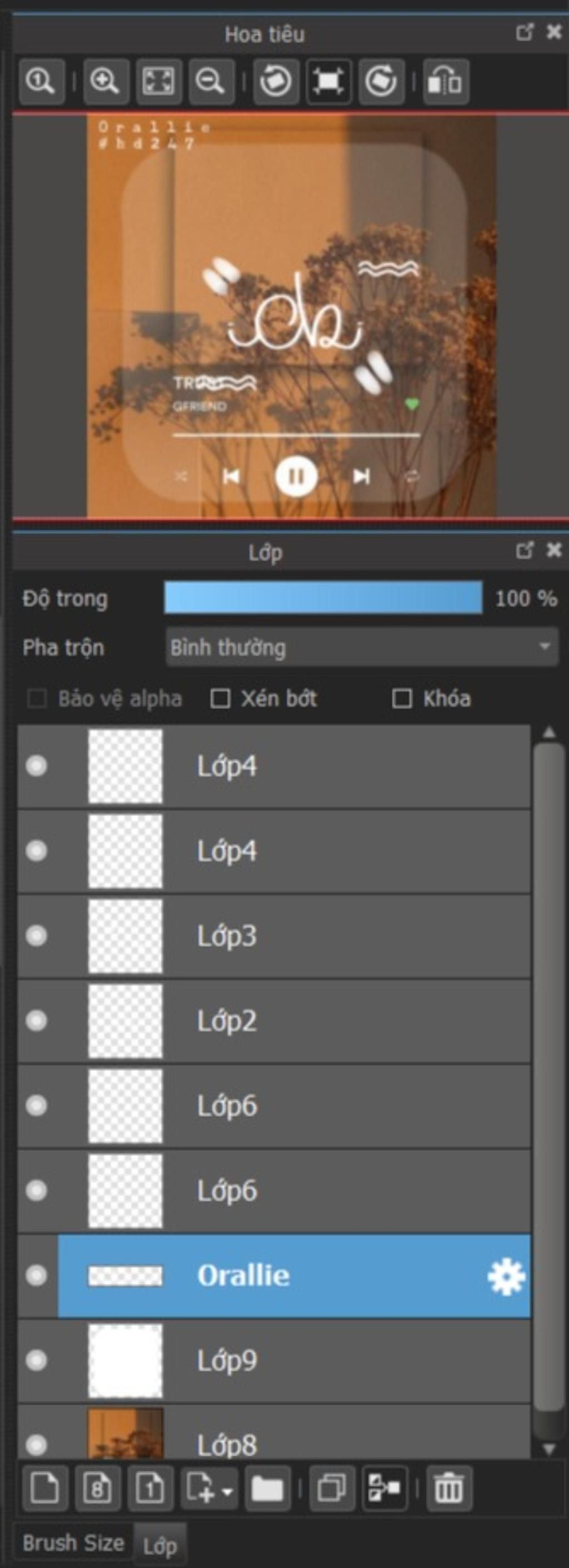Reset navigator zoom to 100%
Screen dimensions: 569x1568
tap(41, 82)
